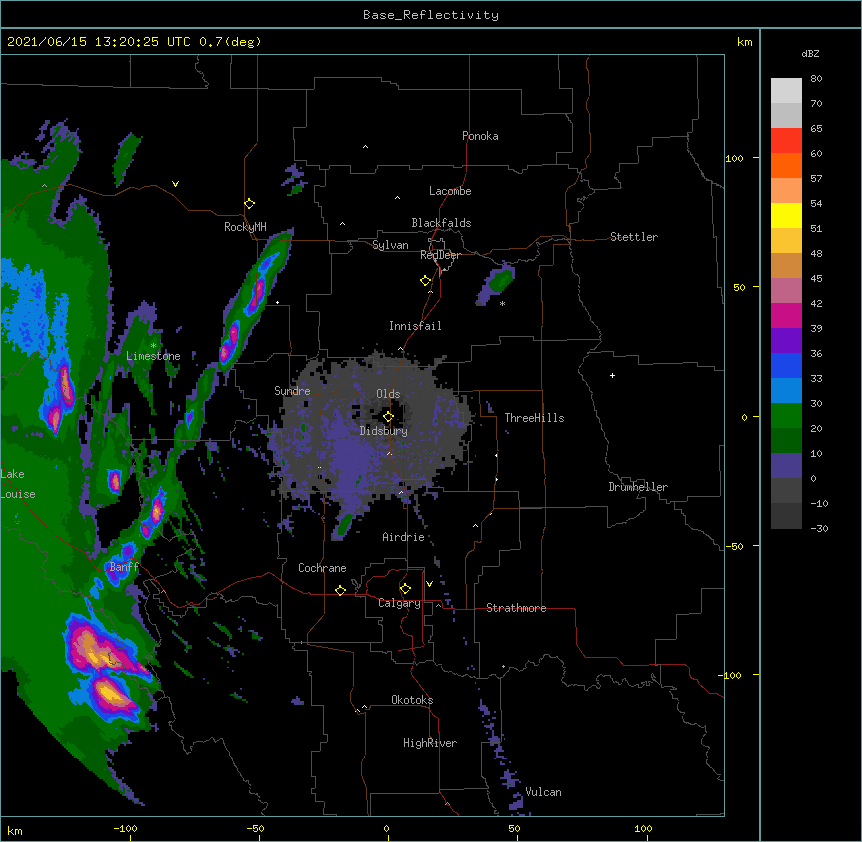Select the red 60-65 dBZ legend swatch
862x842 pixels.
pyautogui.click(x=786, y=141)
